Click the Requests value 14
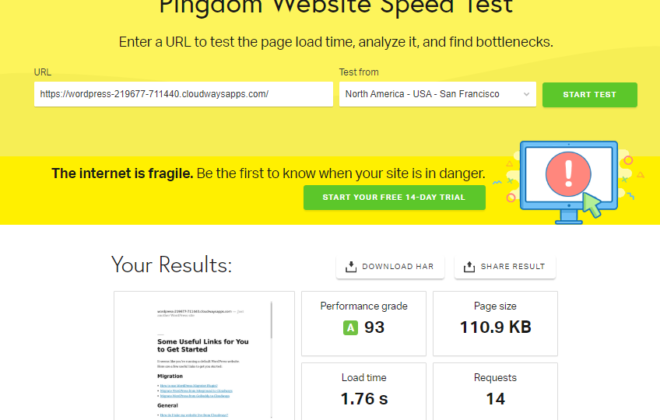 (495, 399)
